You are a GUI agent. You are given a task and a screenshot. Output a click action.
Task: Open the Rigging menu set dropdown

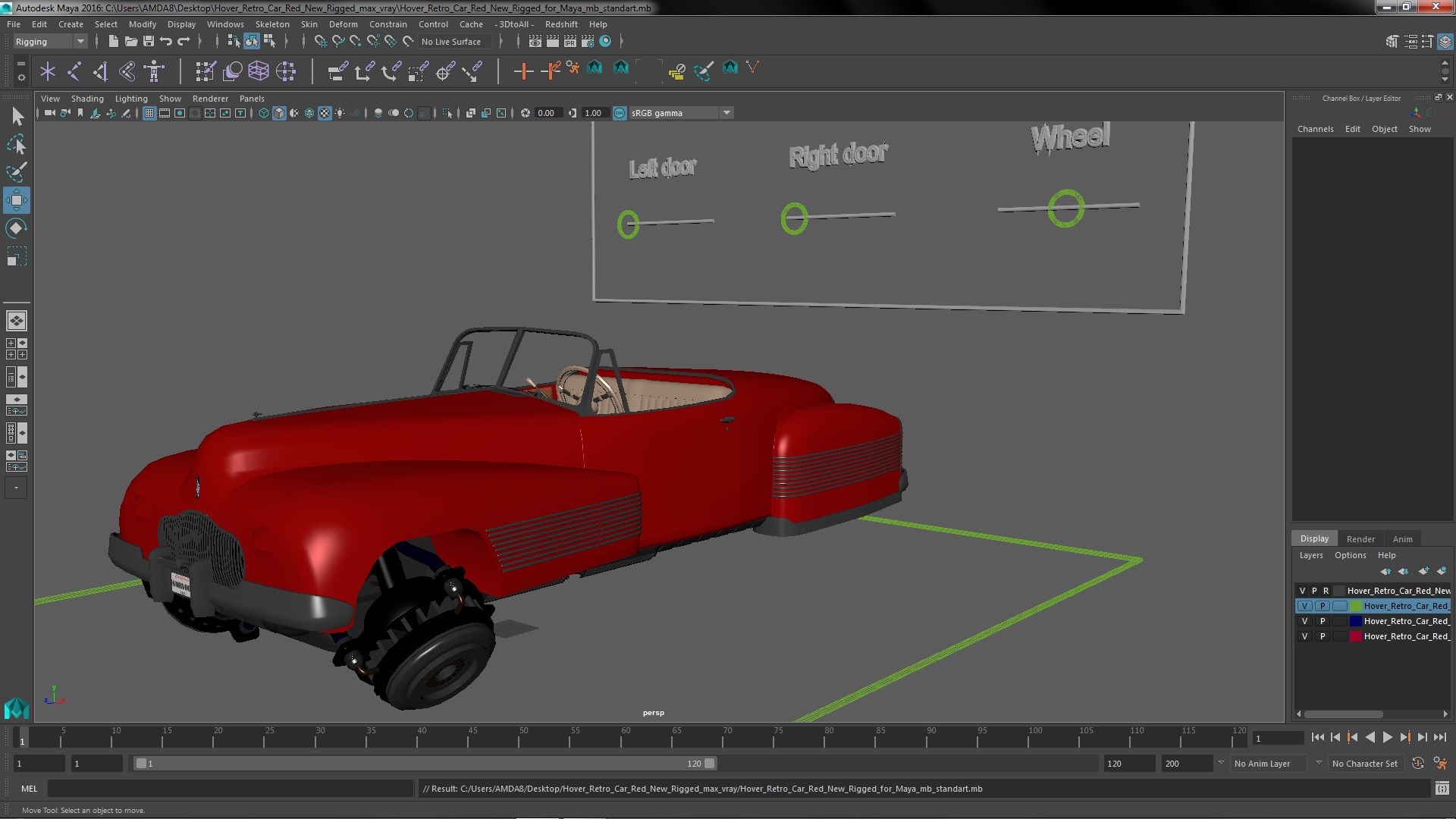pyautogui.click(x=50, y=42)
